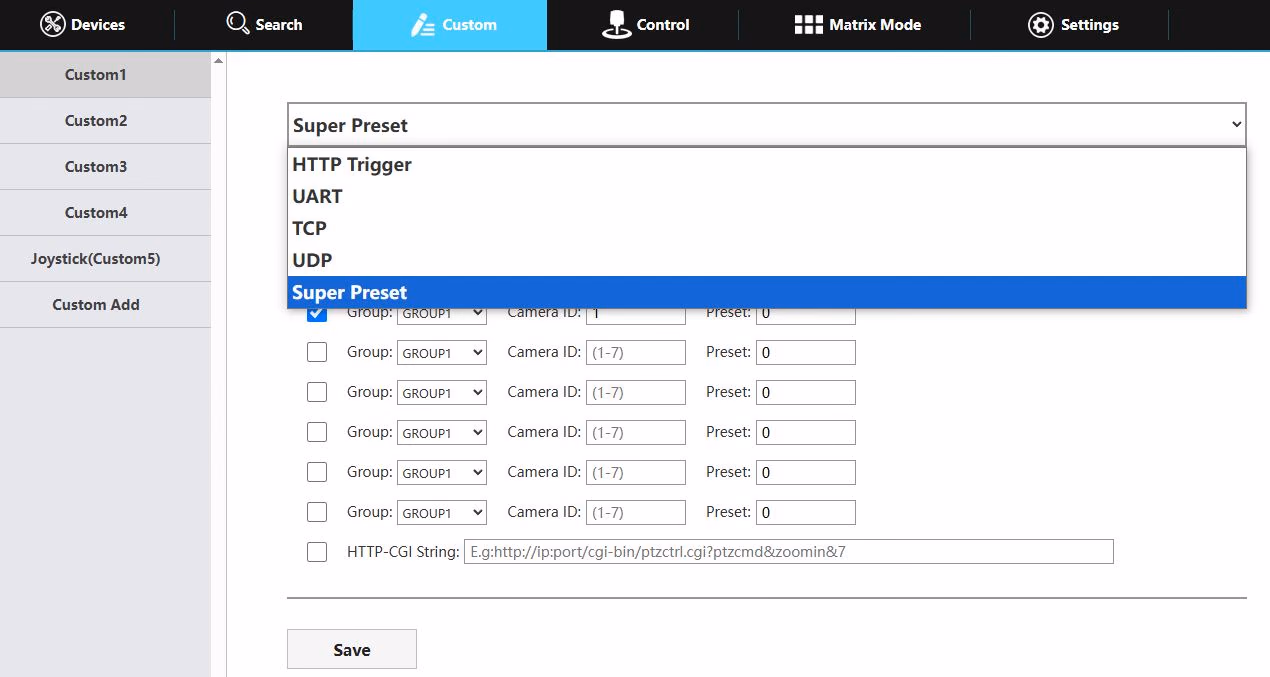Tick the checkbox directly below the checked one
This screenshot has height=677, width=1270.
(317, 352)
